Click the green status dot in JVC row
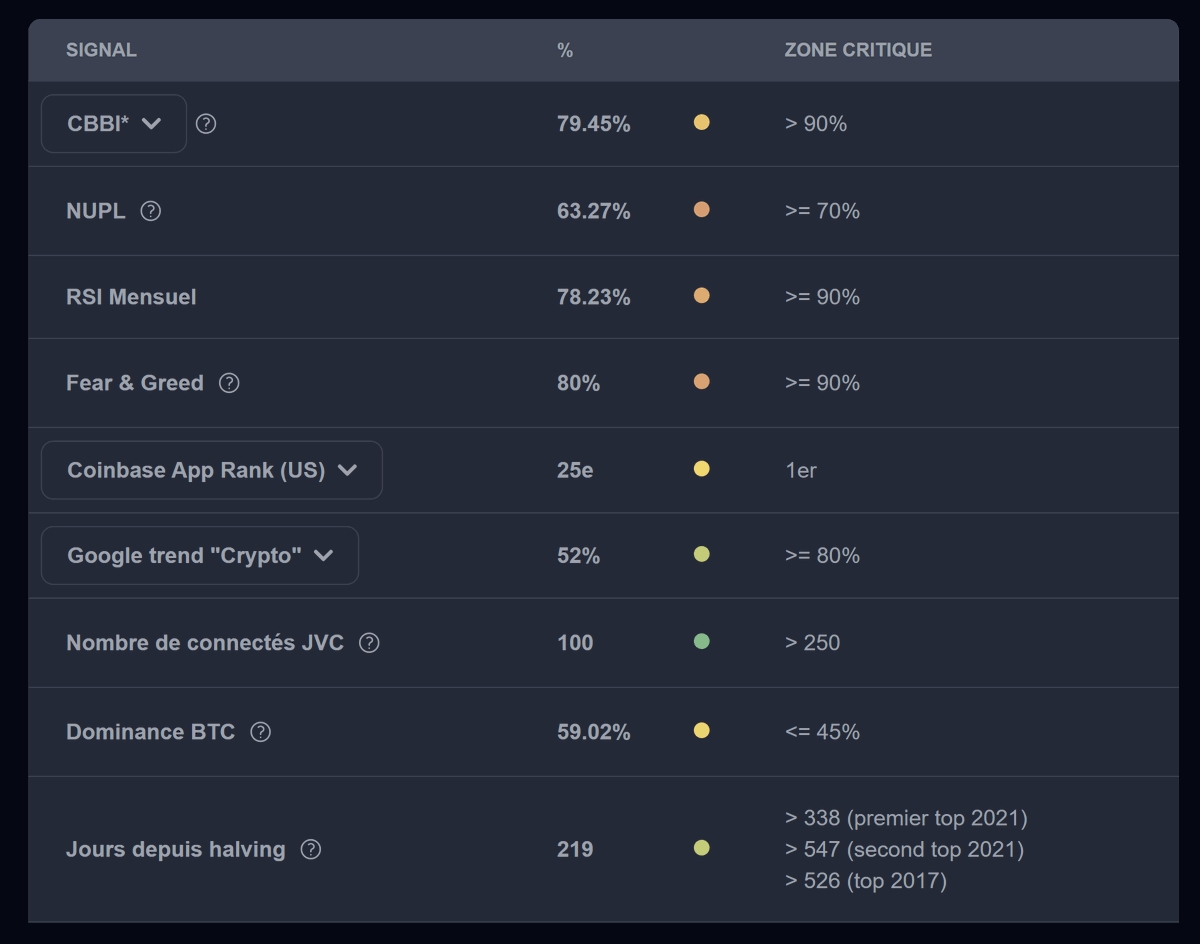Viewport: 1200px width, 944px height. (702, 642)
